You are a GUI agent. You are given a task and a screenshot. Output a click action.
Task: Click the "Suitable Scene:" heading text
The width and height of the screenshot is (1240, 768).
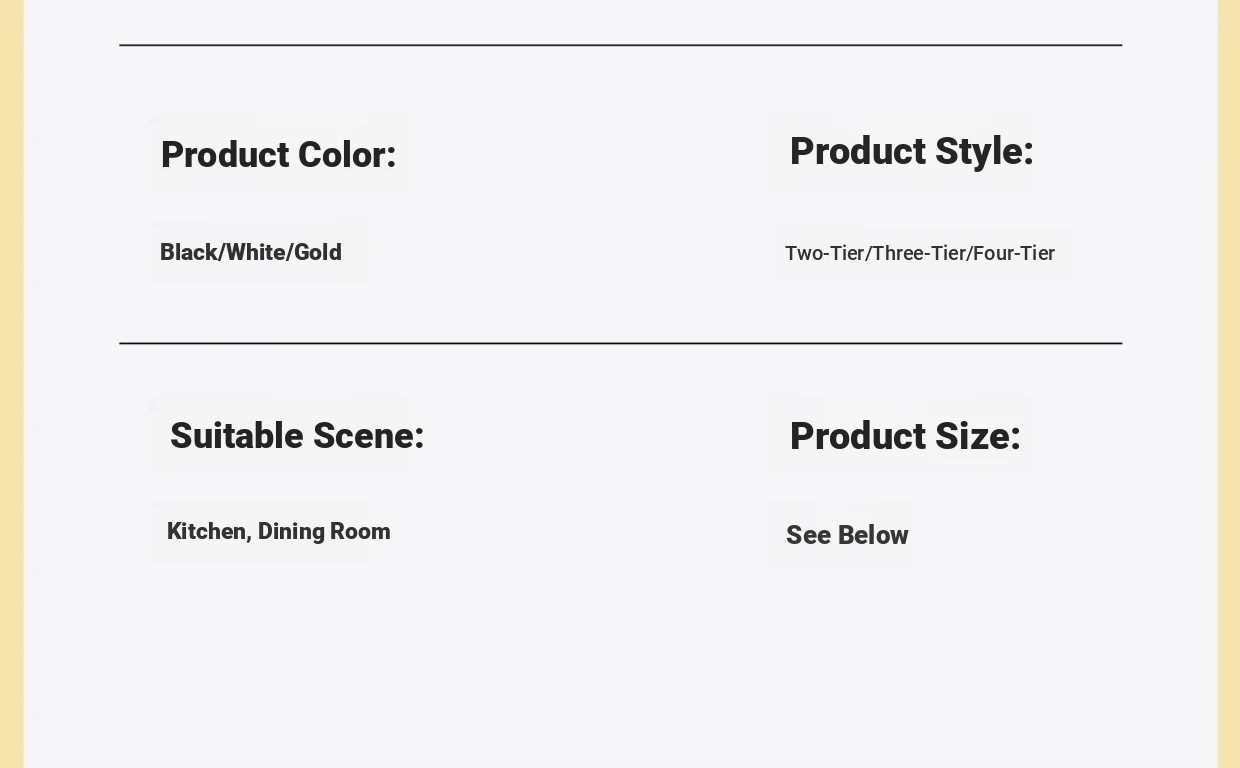click(x=297, y=436)
